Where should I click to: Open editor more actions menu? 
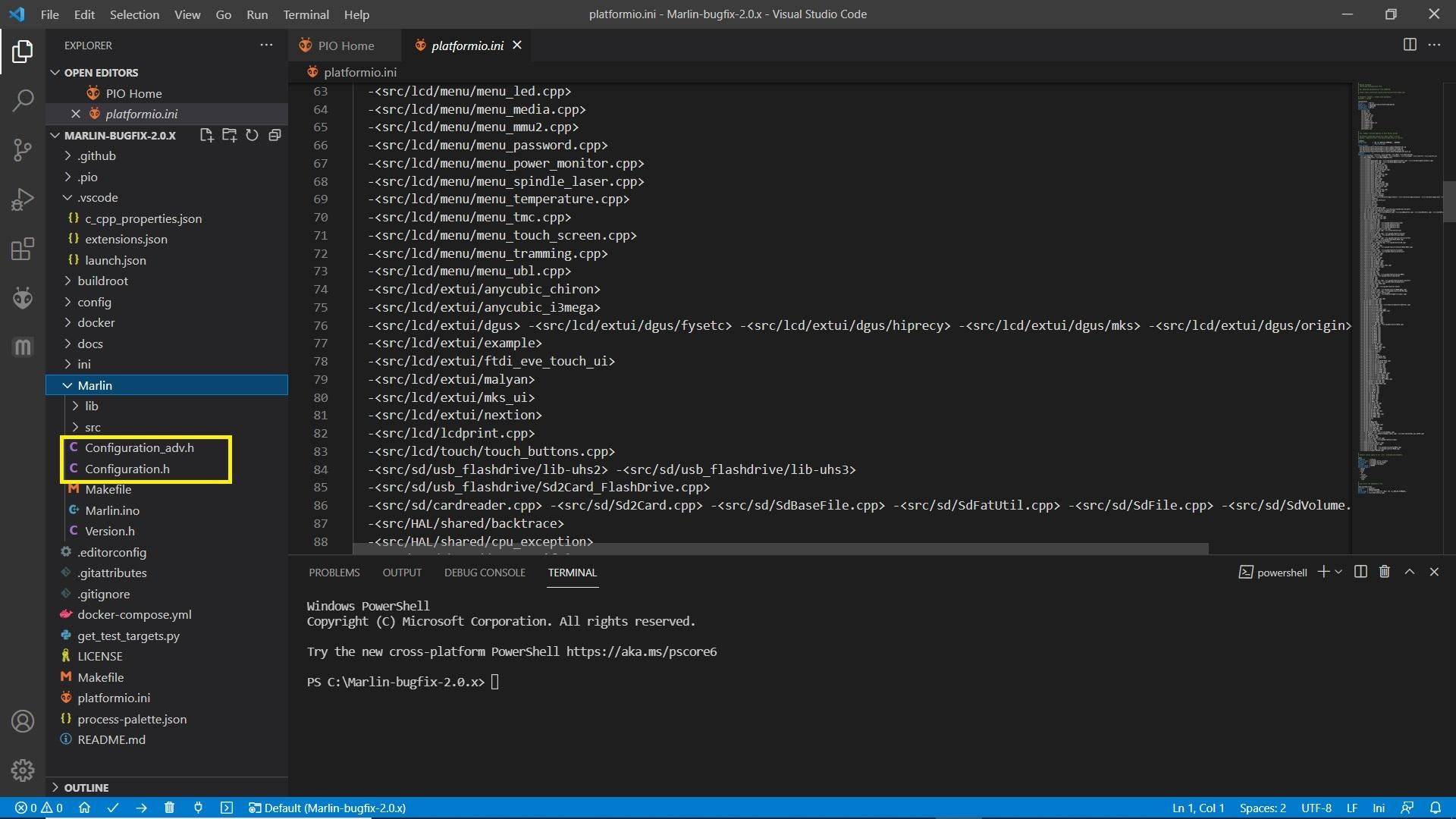click(x=1434, y=45)
